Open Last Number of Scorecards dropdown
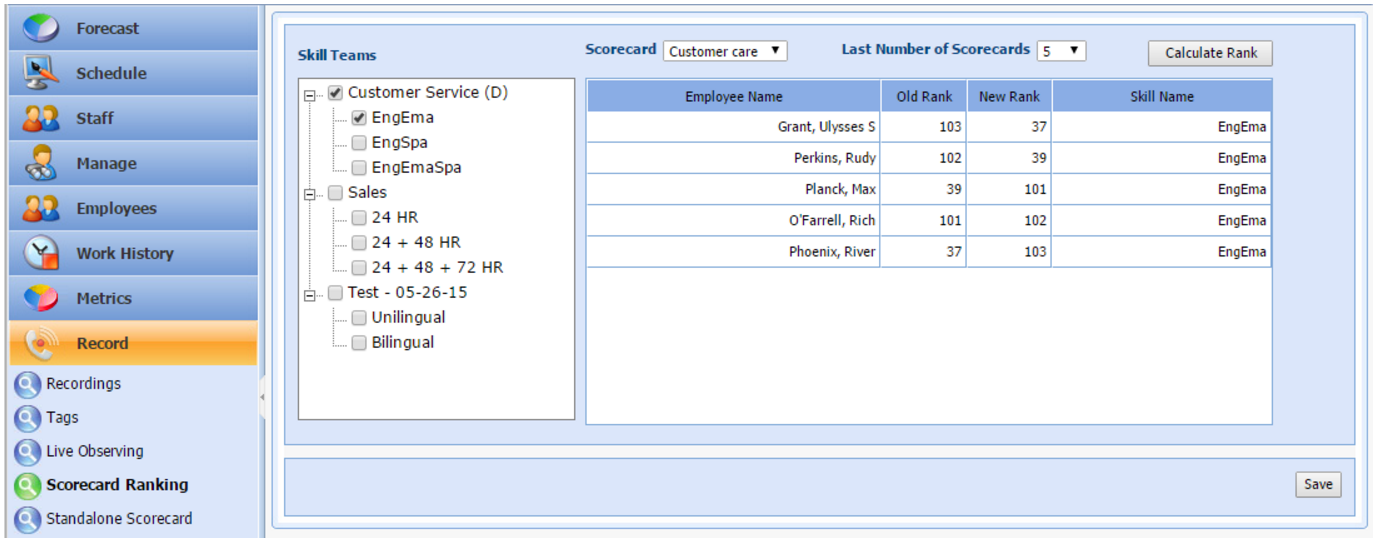This screenshot has width=1374, height=538. [1061, 51]
